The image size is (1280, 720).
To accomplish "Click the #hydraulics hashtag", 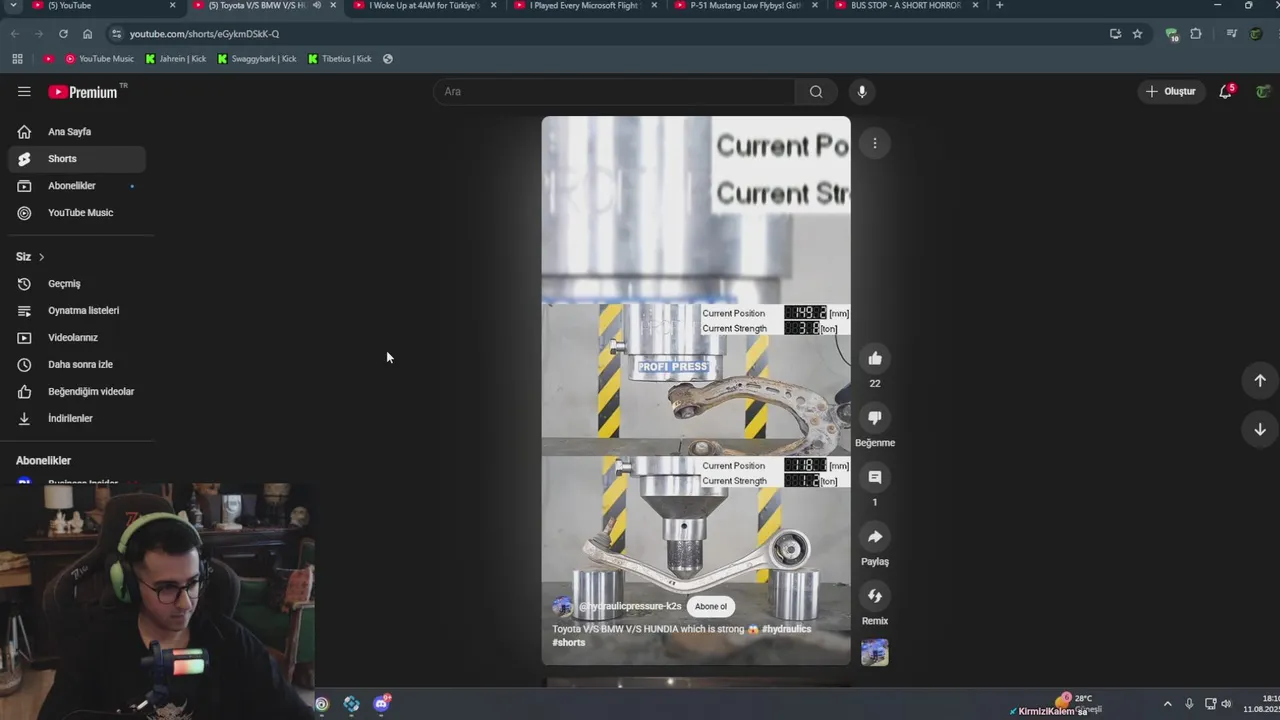I will pos(786,629).
